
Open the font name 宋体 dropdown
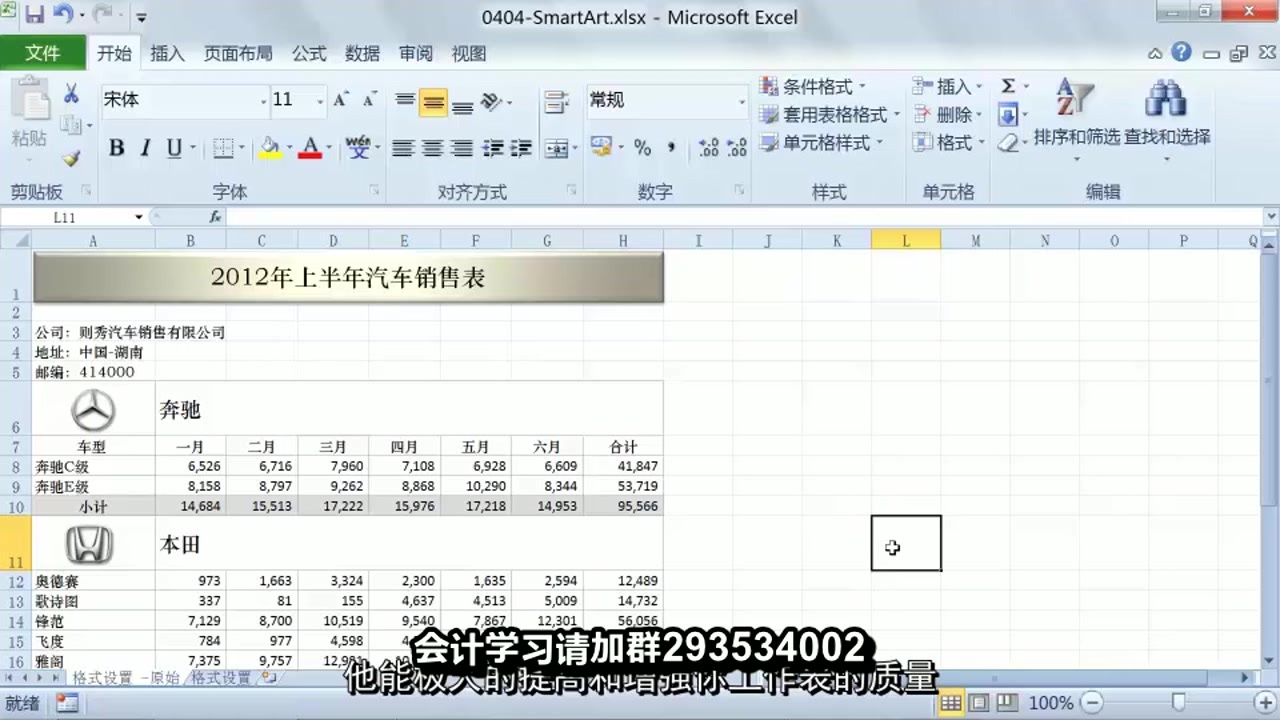(x=264, y=101)
